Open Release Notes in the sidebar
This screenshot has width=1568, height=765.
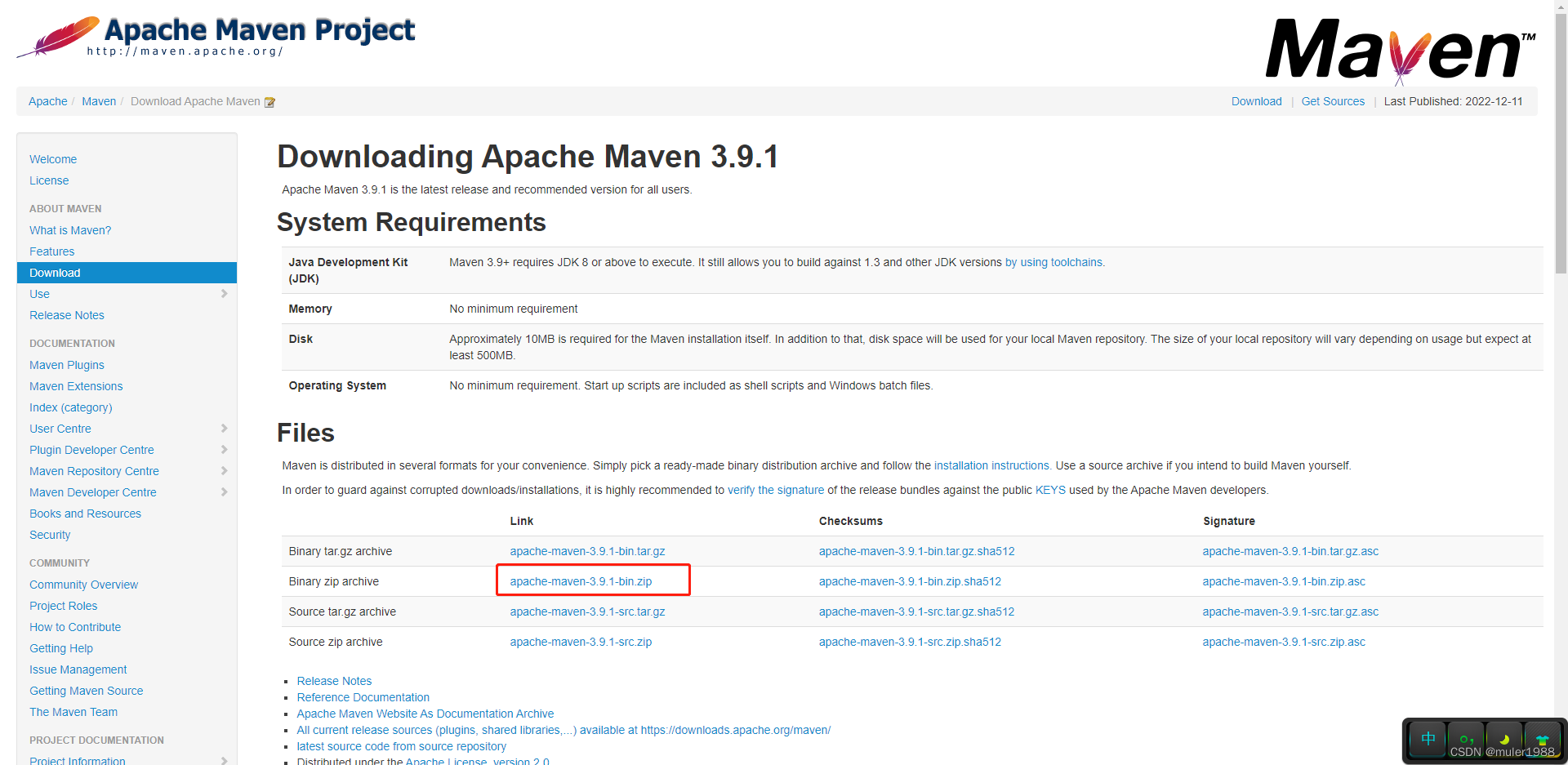click(67, 315)
